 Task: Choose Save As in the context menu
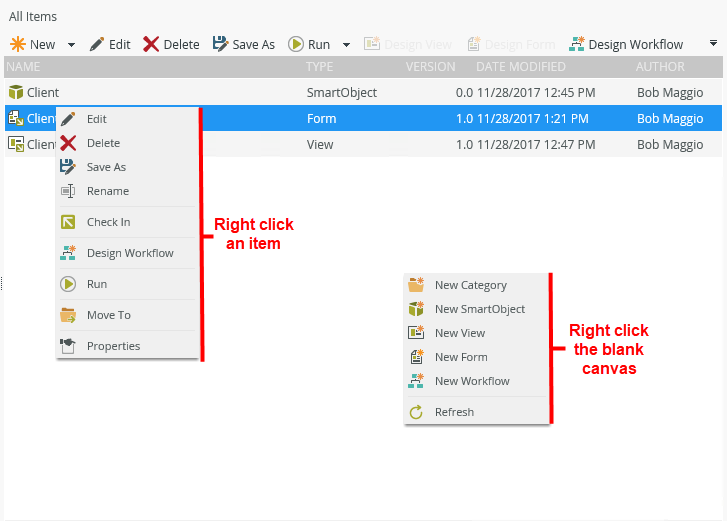pos(128,167)
